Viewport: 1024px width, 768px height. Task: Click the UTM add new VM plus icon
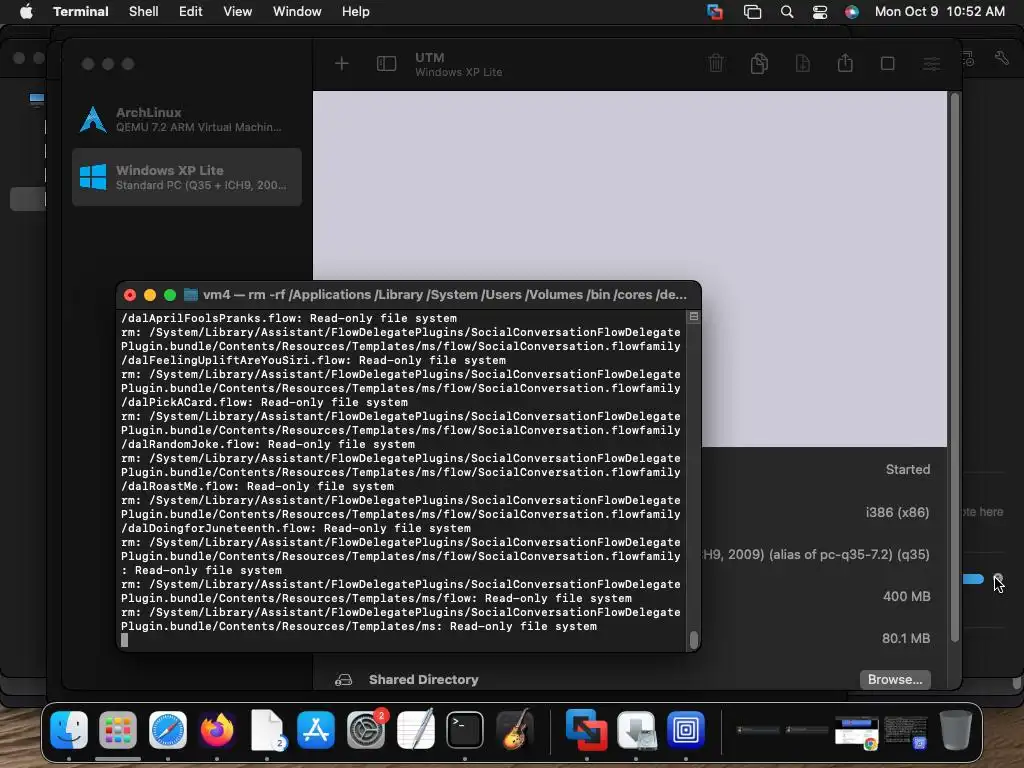coord(342,63)
